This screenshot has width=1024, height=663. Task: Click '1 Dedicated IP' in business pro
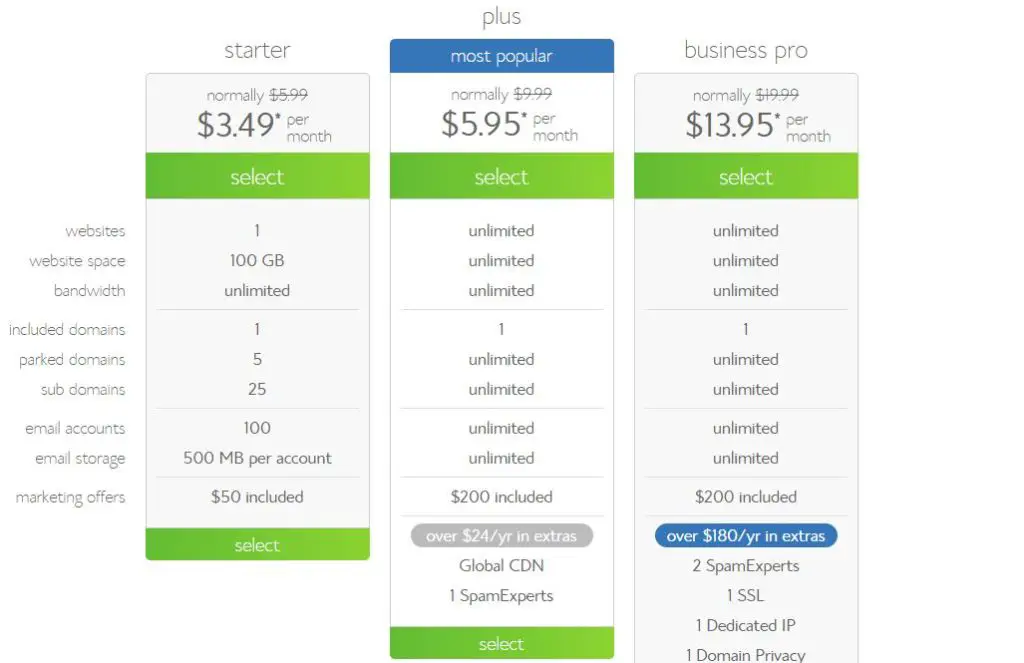point(746,625)
